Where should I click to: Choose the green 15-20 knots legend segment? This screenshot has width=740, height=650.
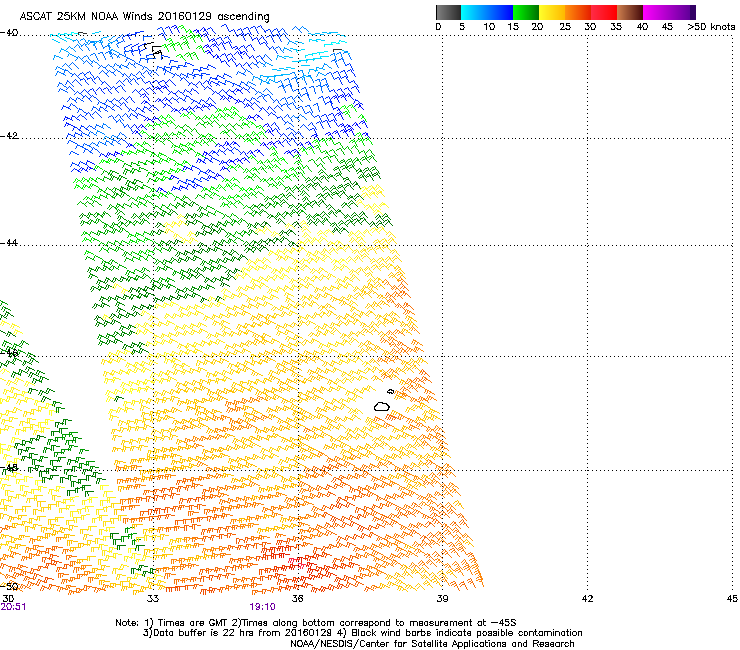tap(526, 12)
